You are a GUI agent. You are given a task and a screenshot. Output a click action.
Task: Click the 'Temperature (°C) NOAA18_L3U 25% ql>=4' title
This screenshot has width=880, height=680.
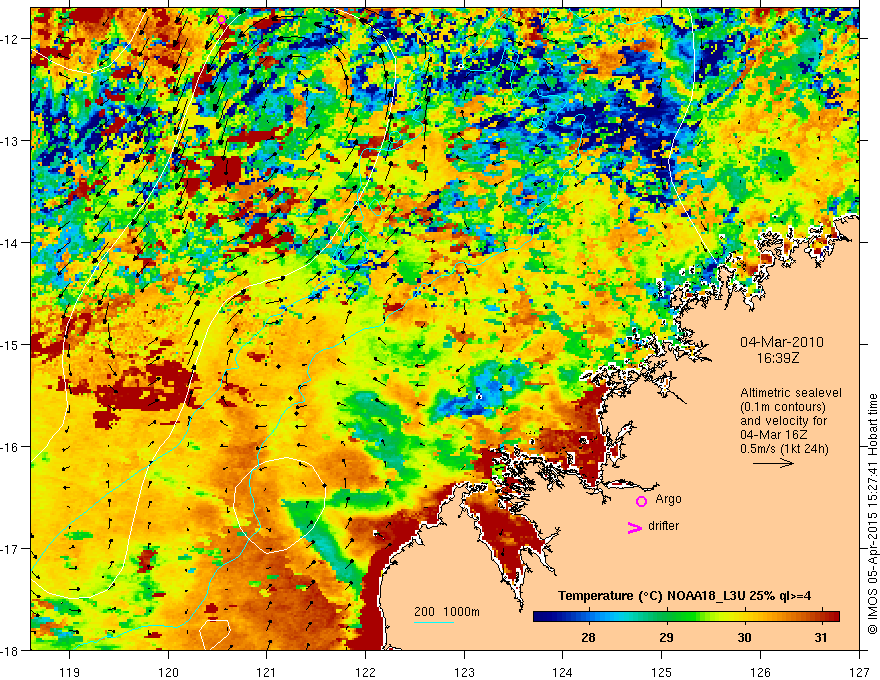tap(684, 596)
